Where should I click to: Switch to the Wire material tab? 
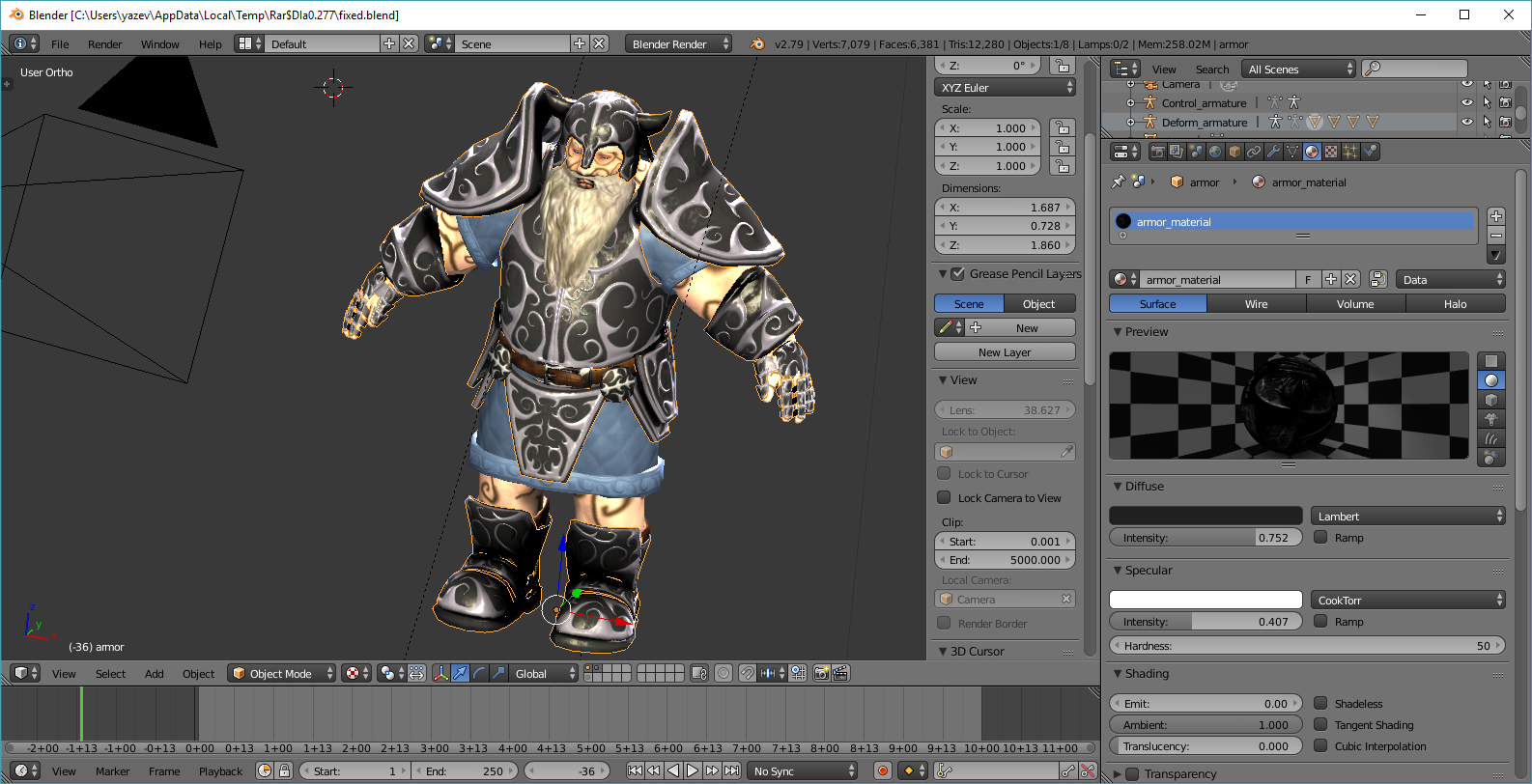[1256, 304]
